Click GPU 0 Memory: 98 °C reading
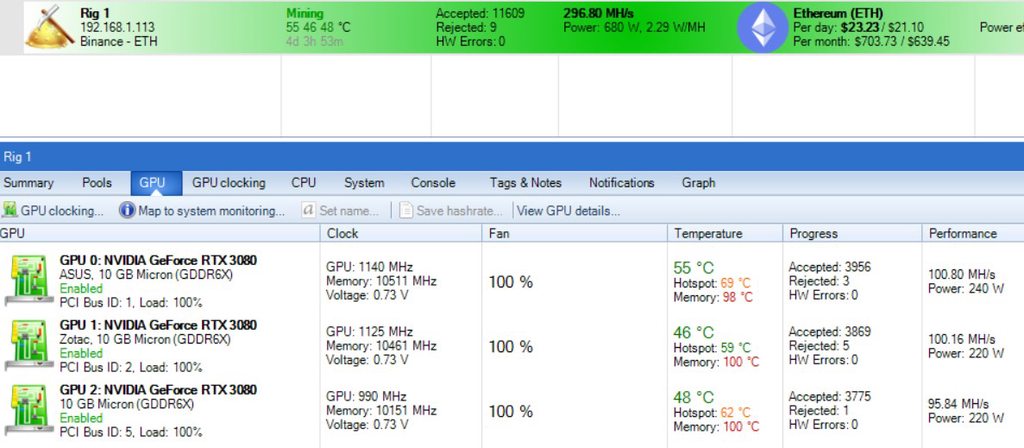Image resolution: width=1024 pixels, height=448 pixels. point(713,297)
